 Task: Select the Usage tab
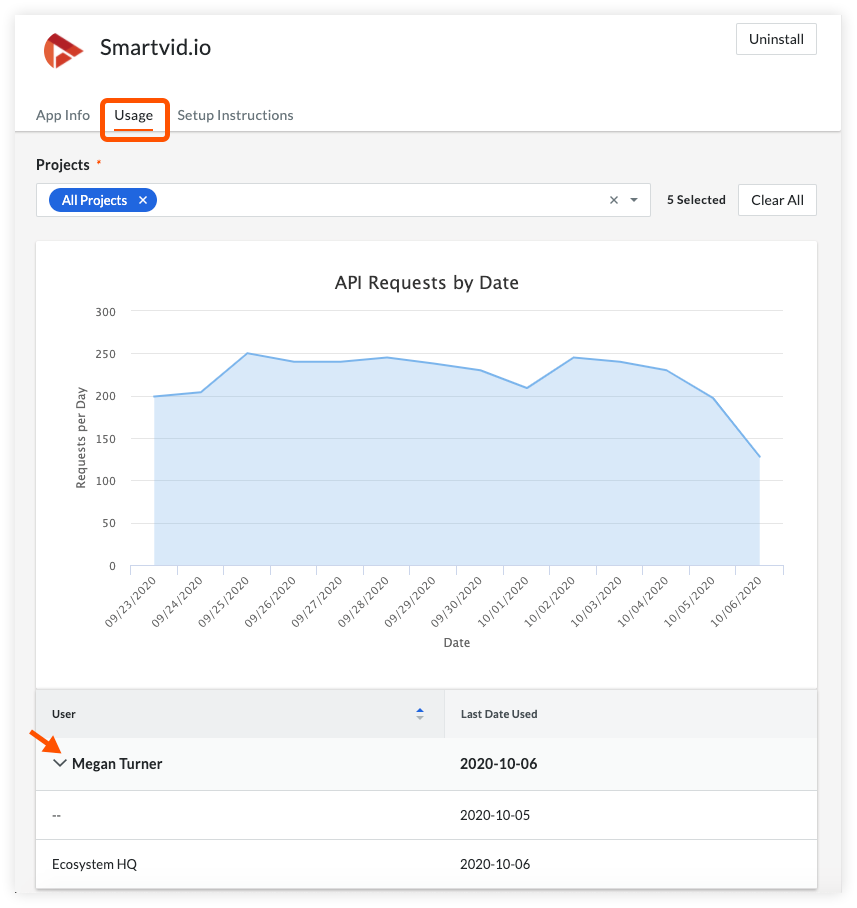point(134,115)
